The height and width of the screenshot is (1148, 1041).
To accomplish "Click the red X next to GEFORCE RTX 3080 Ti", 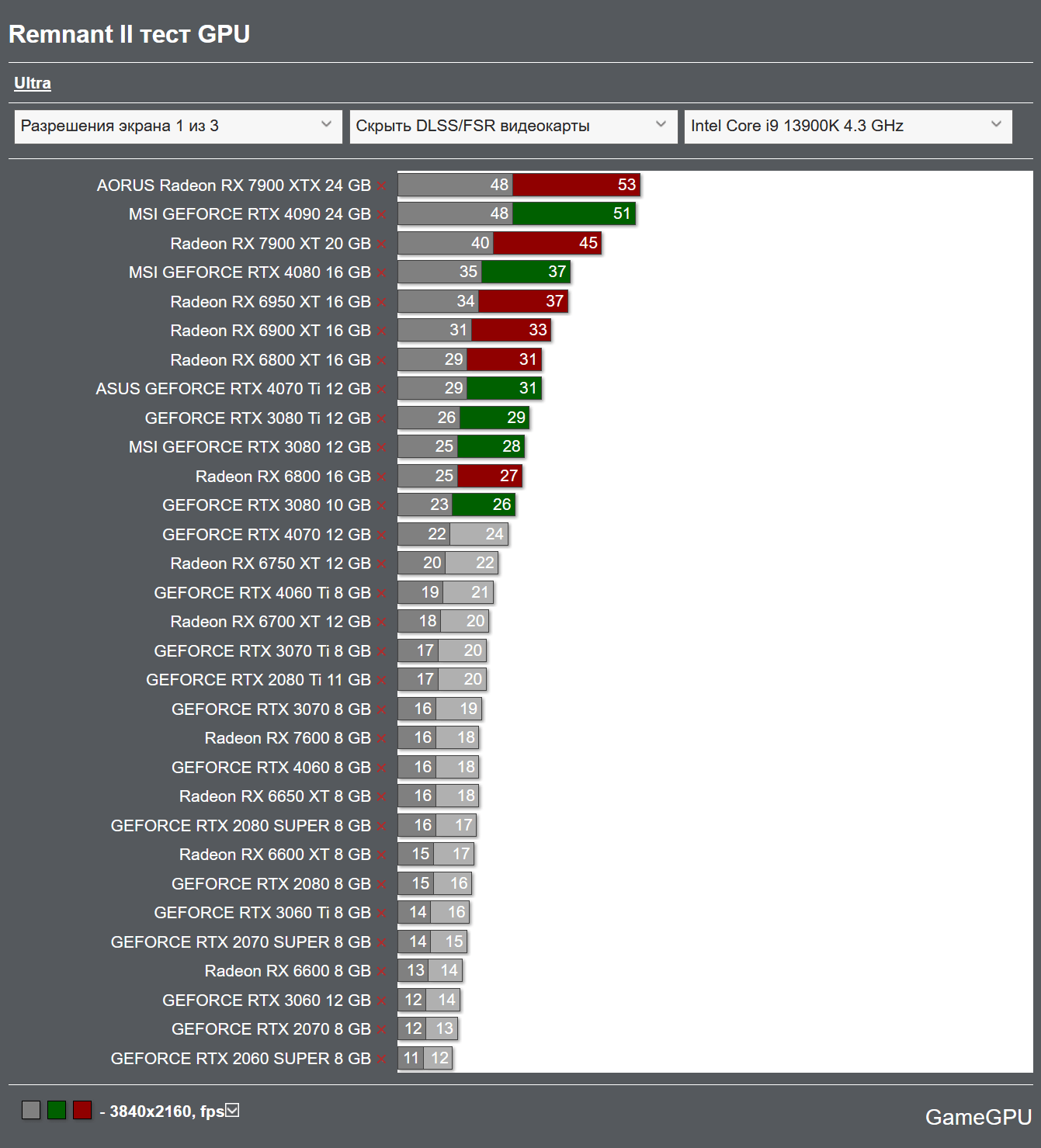I will tap(381, 419).
